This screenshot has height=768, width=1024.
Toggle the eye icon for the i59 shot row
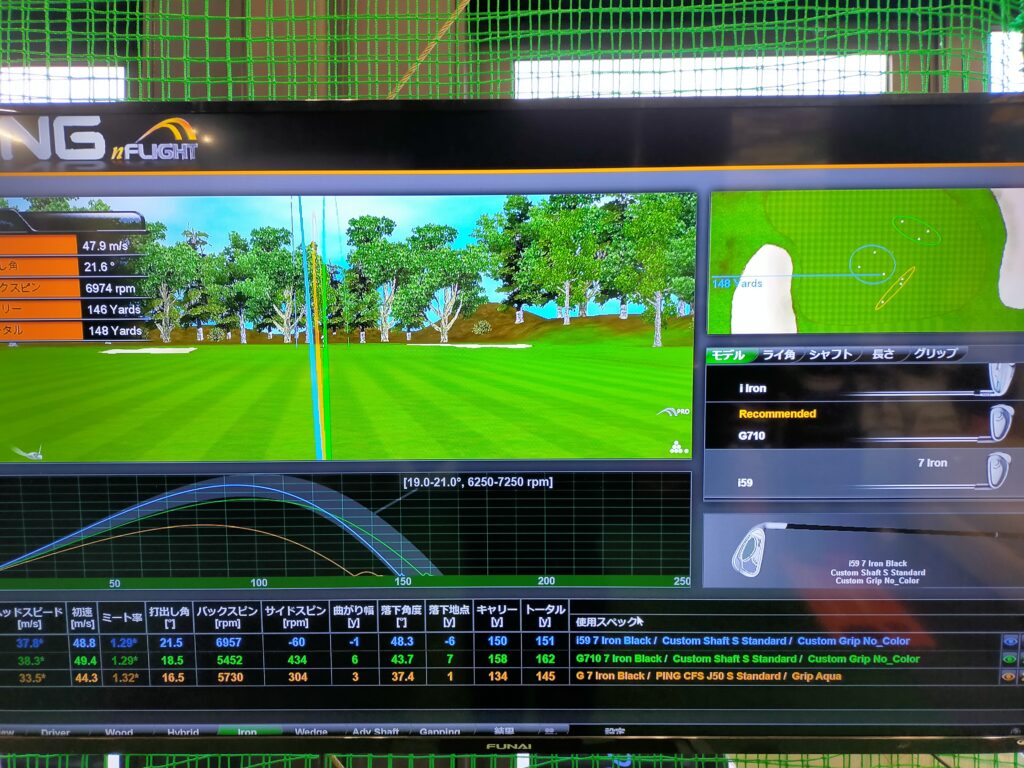[x=1010, y=641]
